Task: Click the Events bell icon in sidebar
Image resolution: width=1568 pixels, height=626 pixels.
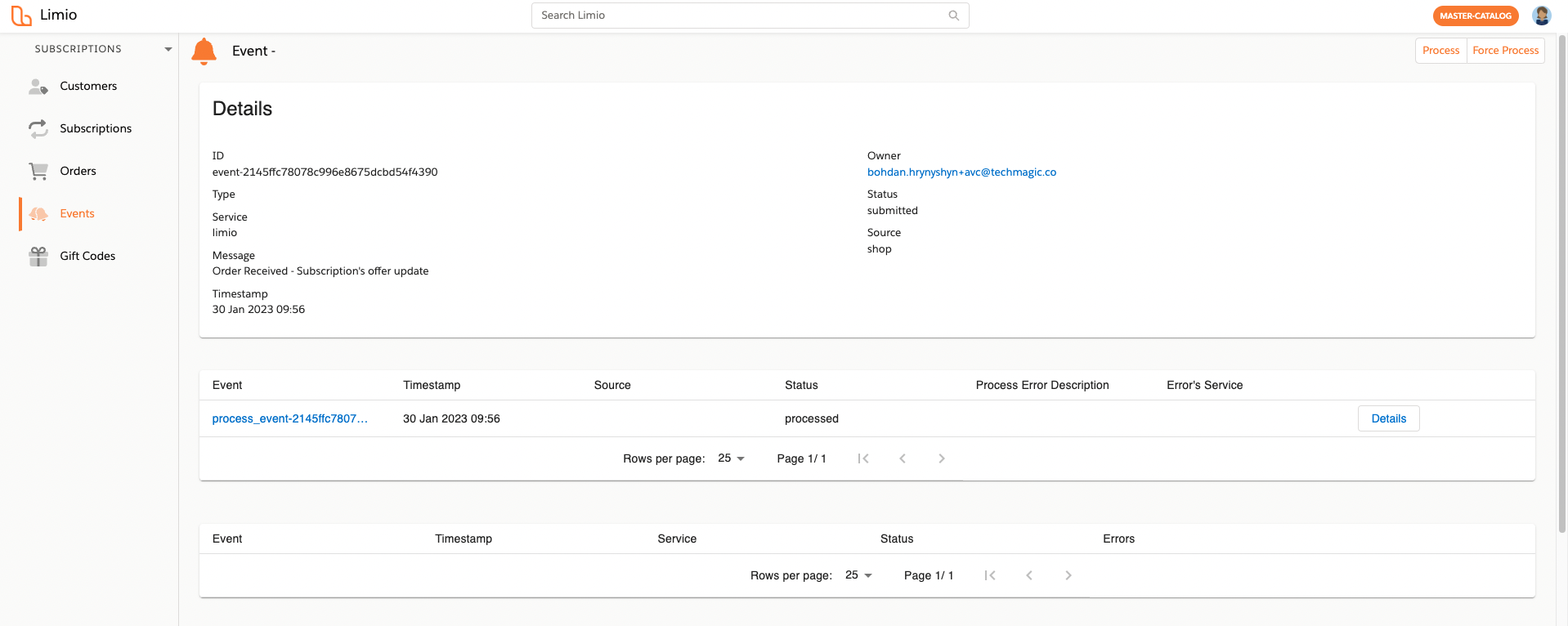Action: [38, 214]
